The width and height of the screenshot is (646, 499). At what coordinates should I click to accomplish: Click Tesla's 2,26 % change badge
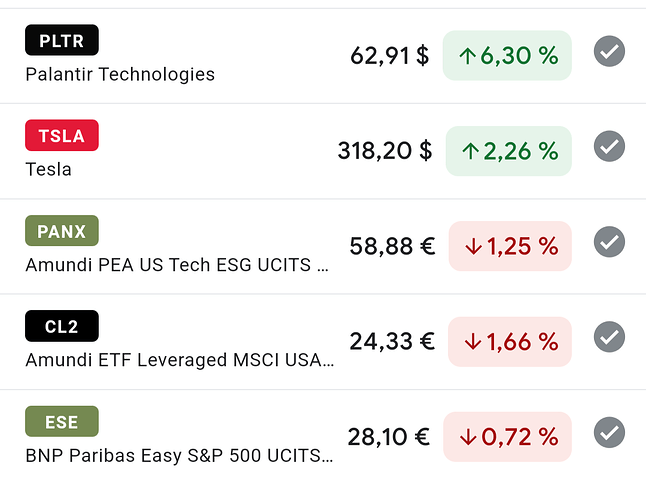(509, 151)
